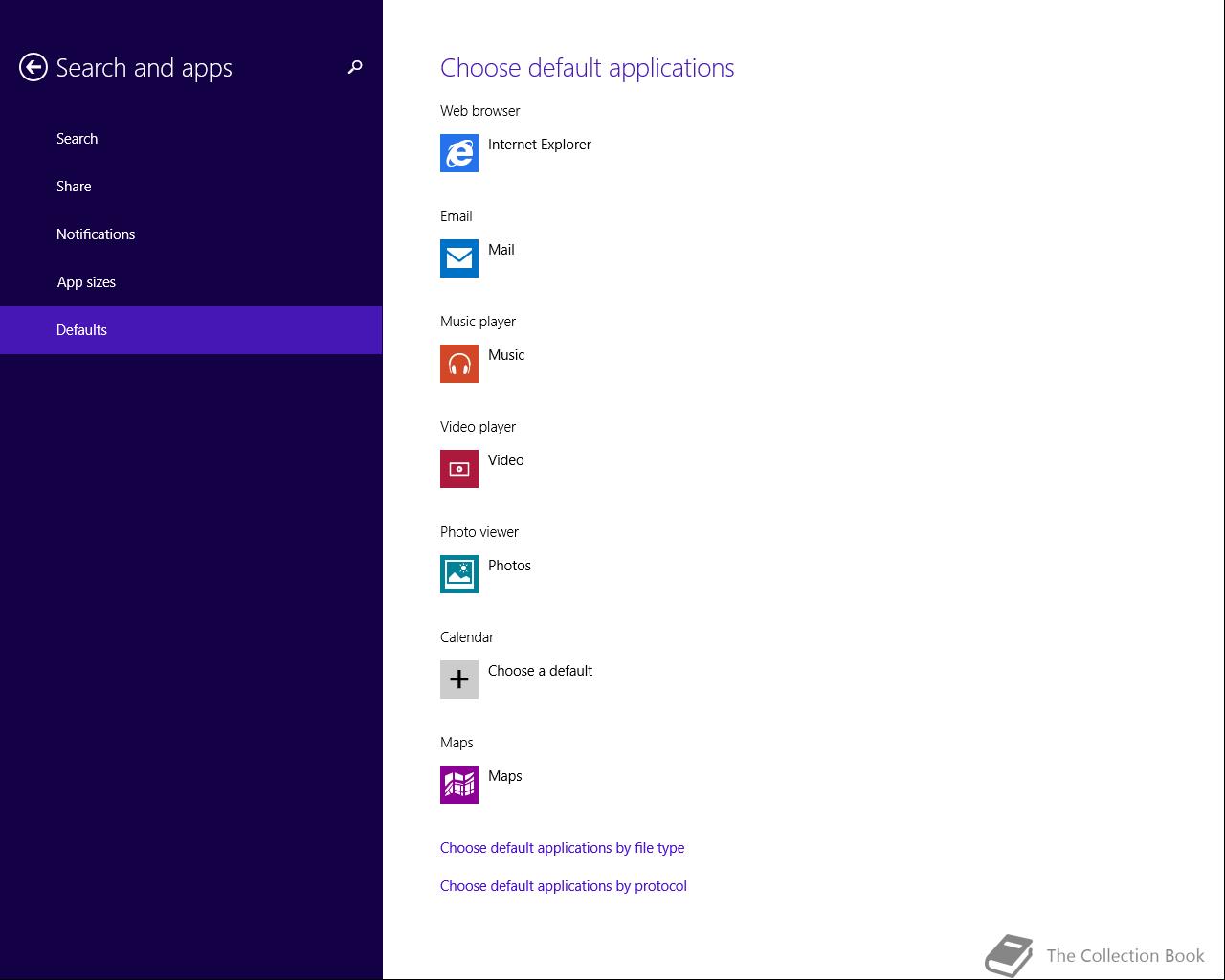Click Choose a default for Calendar
Viewport: 1225px width, 980px height.
[540, 671]
